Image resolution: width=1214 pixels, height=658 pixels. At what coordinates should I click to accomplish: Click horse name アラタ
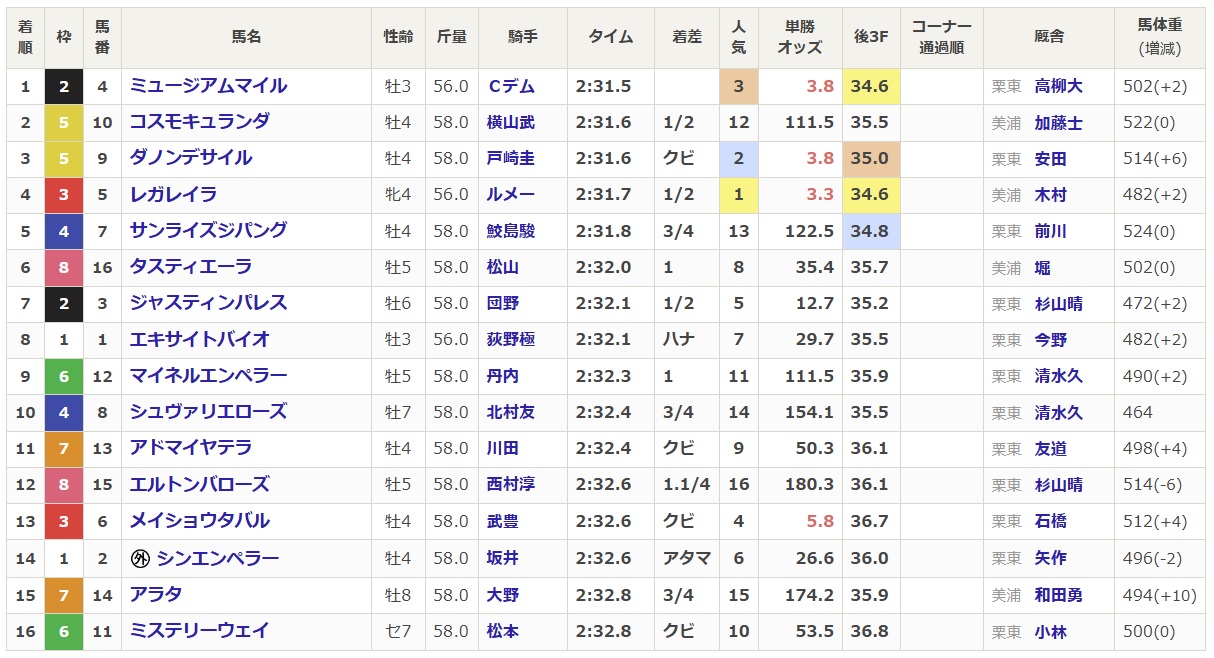point(156,595)
